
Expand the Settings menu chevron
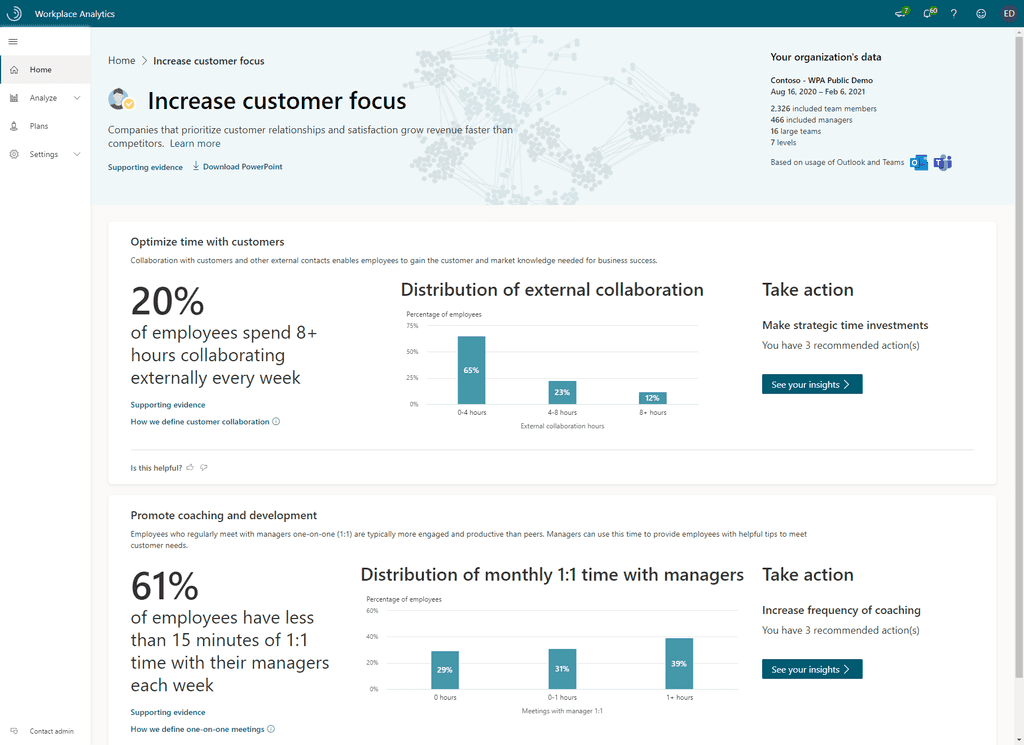pos(77,154)
